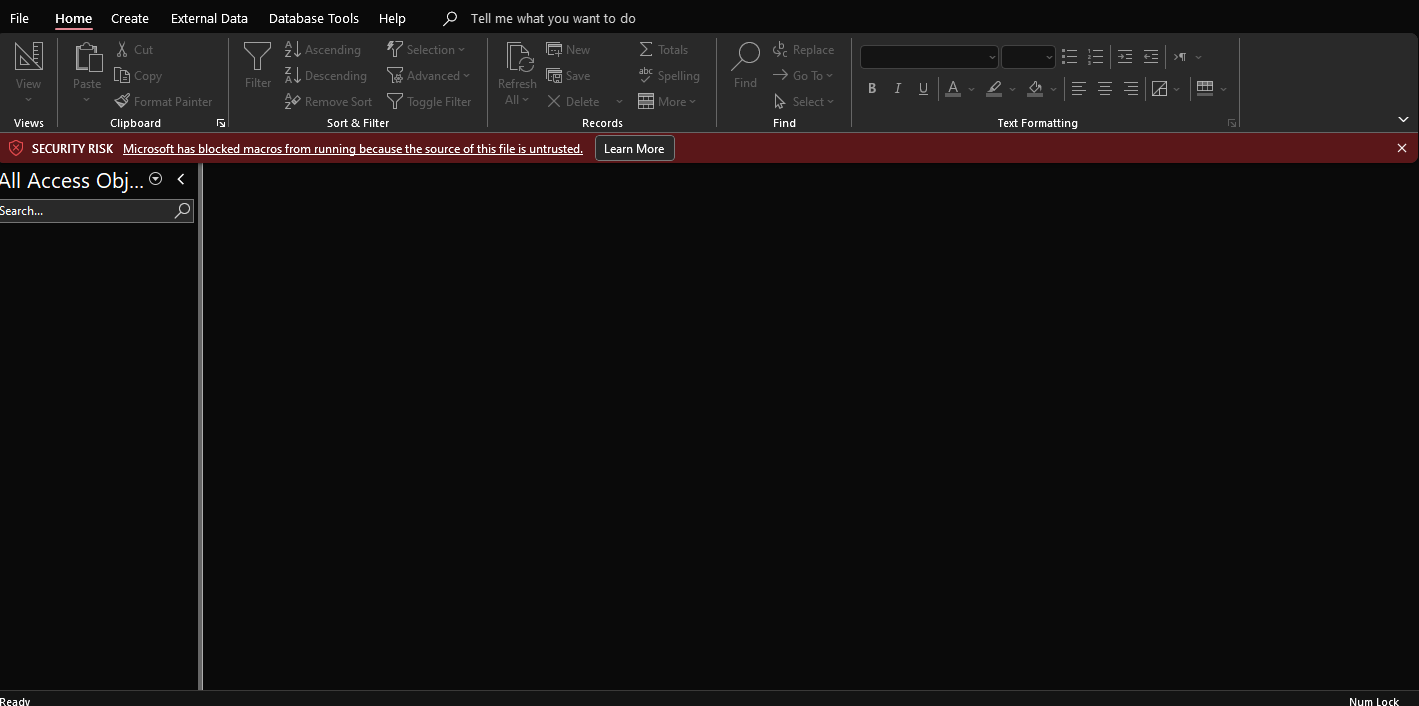The height and width of the screenshot is (706, 1419).
Task: Open the All Access Objects pane menu arrow
Action: (155, 179)
